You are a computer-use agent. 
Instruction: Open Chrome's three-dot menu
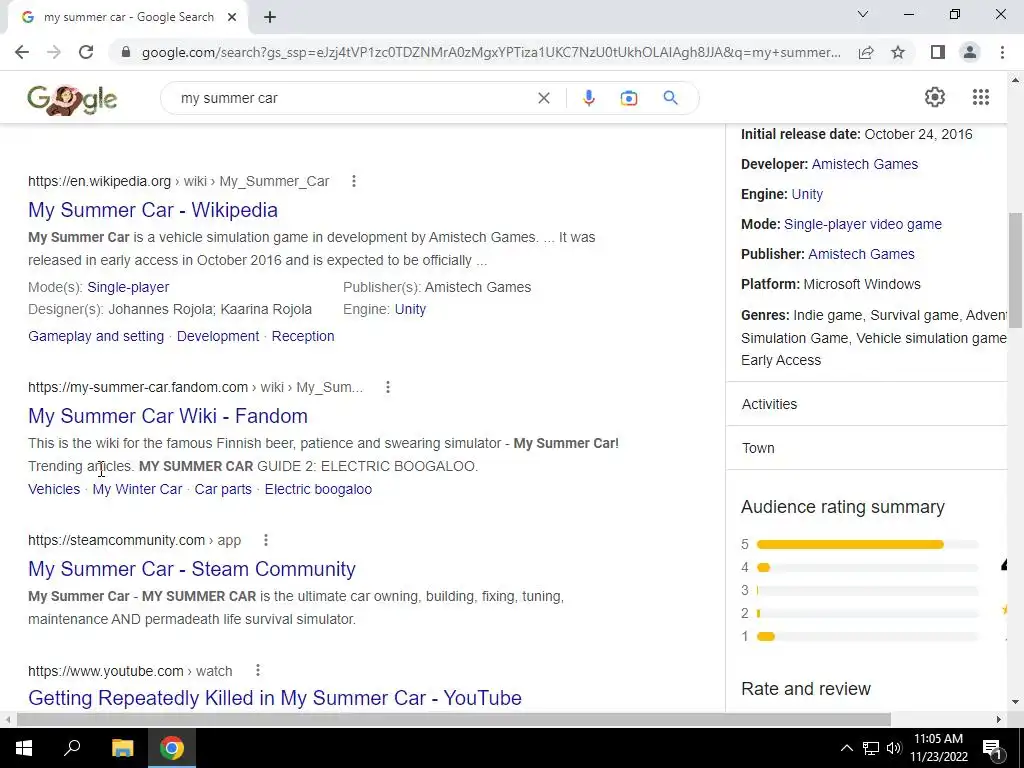coord(1002,52)
